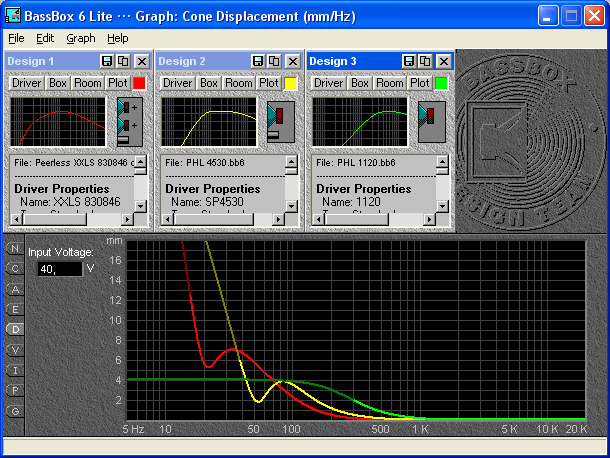Select the D cone displacement graph tab
610x458 pixels.
pos(15,330)
